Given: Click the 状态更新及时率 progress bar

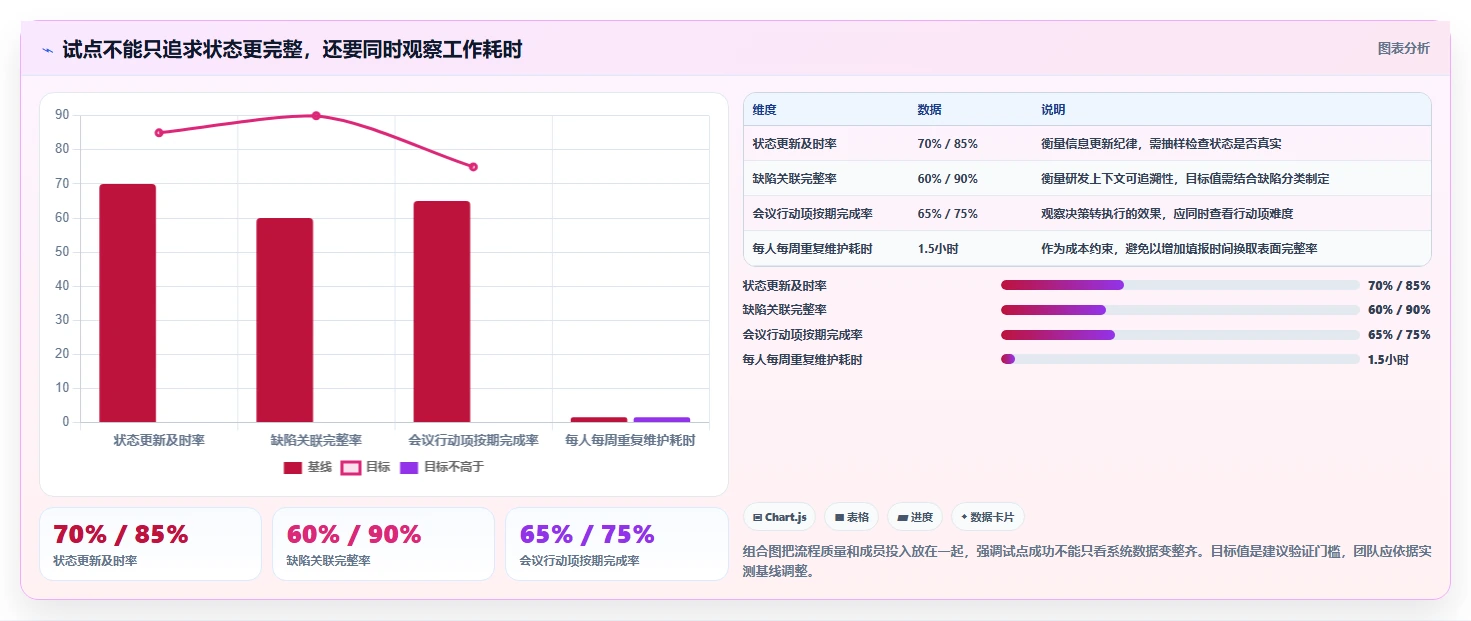Looking at the screenshot, I should pyautogui.click(x=1180, y=285).
